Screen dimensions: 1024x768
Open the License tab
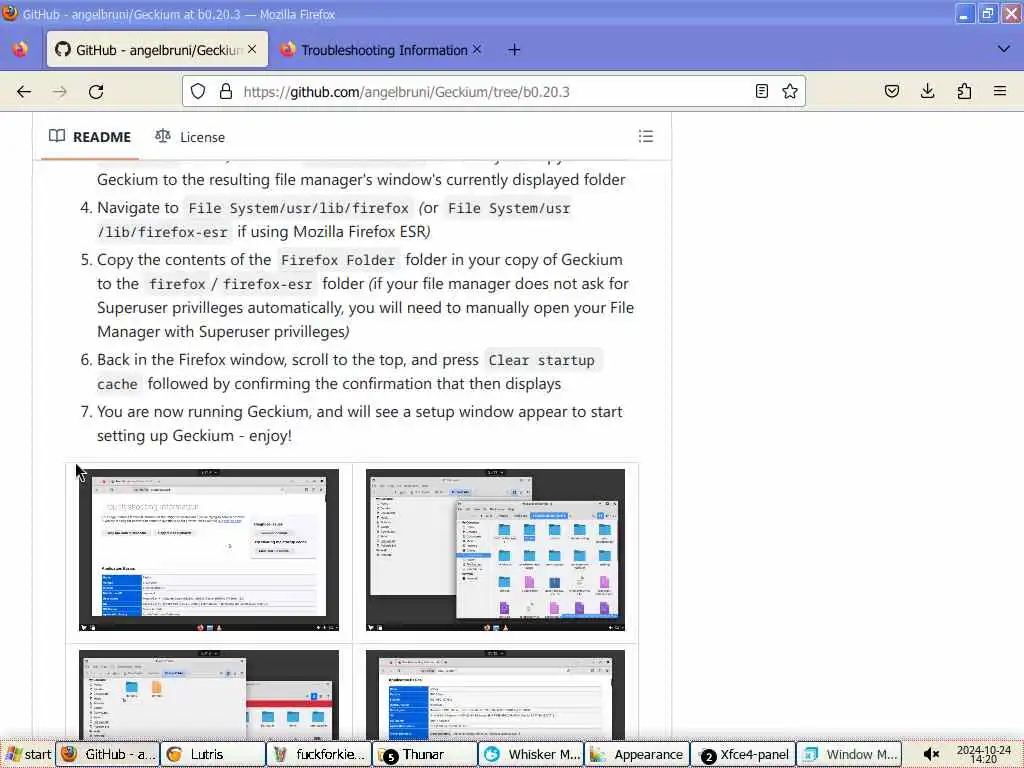pyautogui.click(x=190, y=136)
